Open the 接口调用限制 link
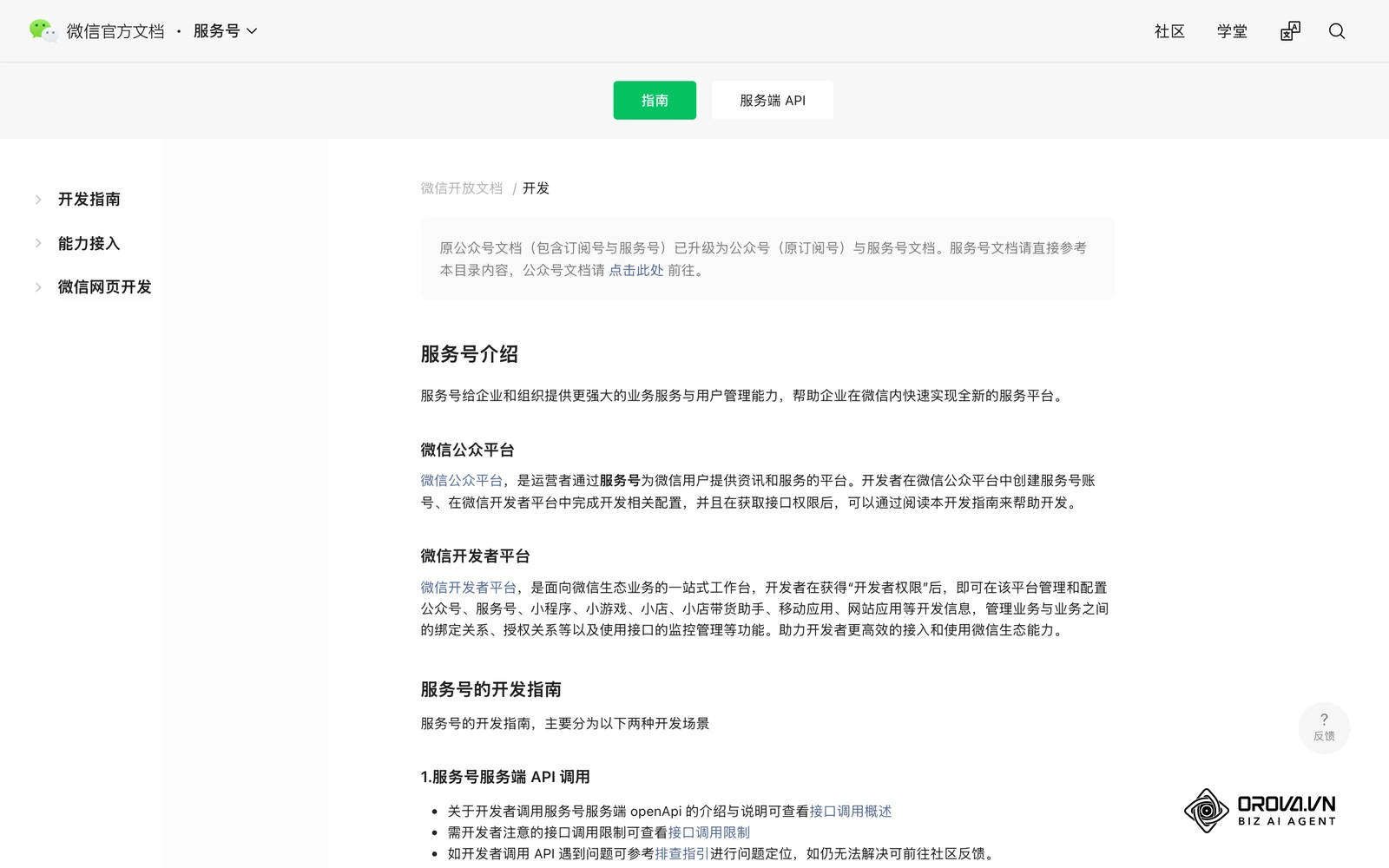The height and width of the screenshot is (868, 1389). 709,832
